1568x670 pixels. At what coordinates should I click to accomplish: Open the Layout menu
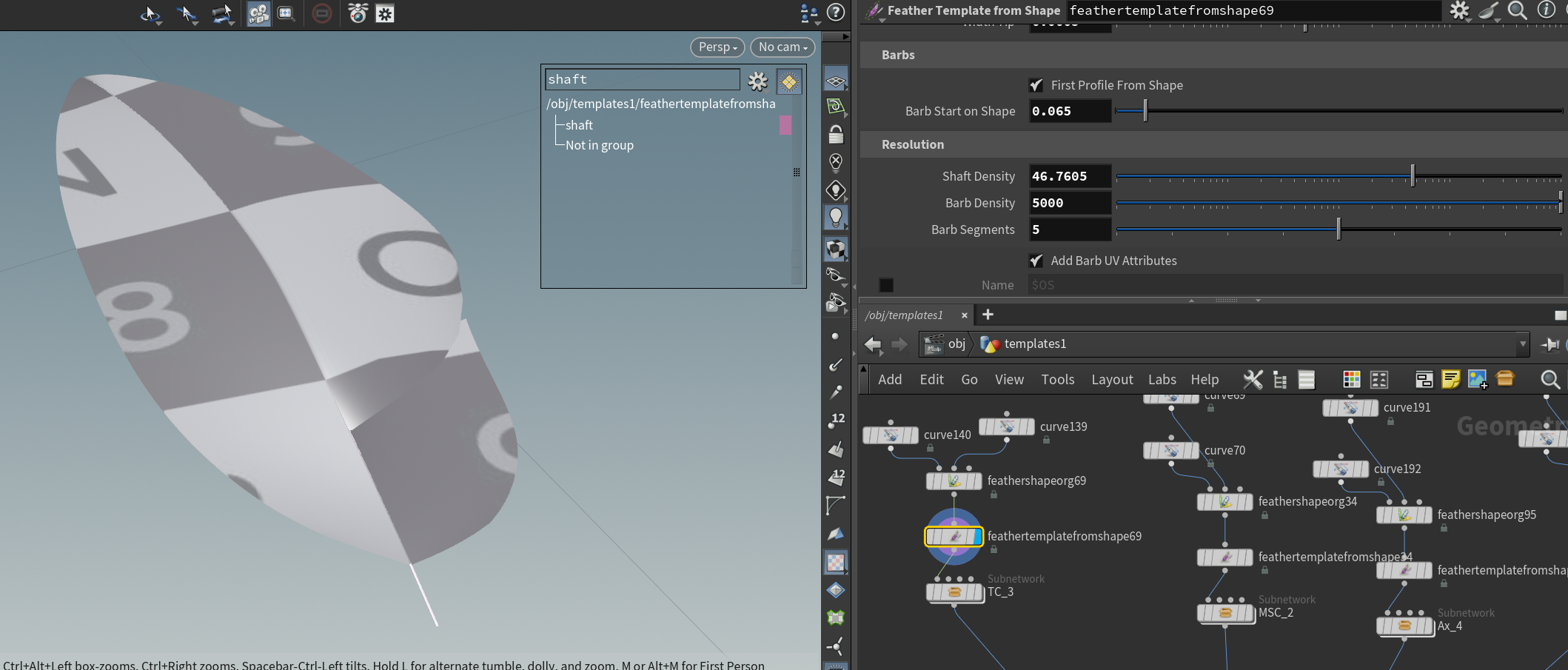pos(1112,380)
